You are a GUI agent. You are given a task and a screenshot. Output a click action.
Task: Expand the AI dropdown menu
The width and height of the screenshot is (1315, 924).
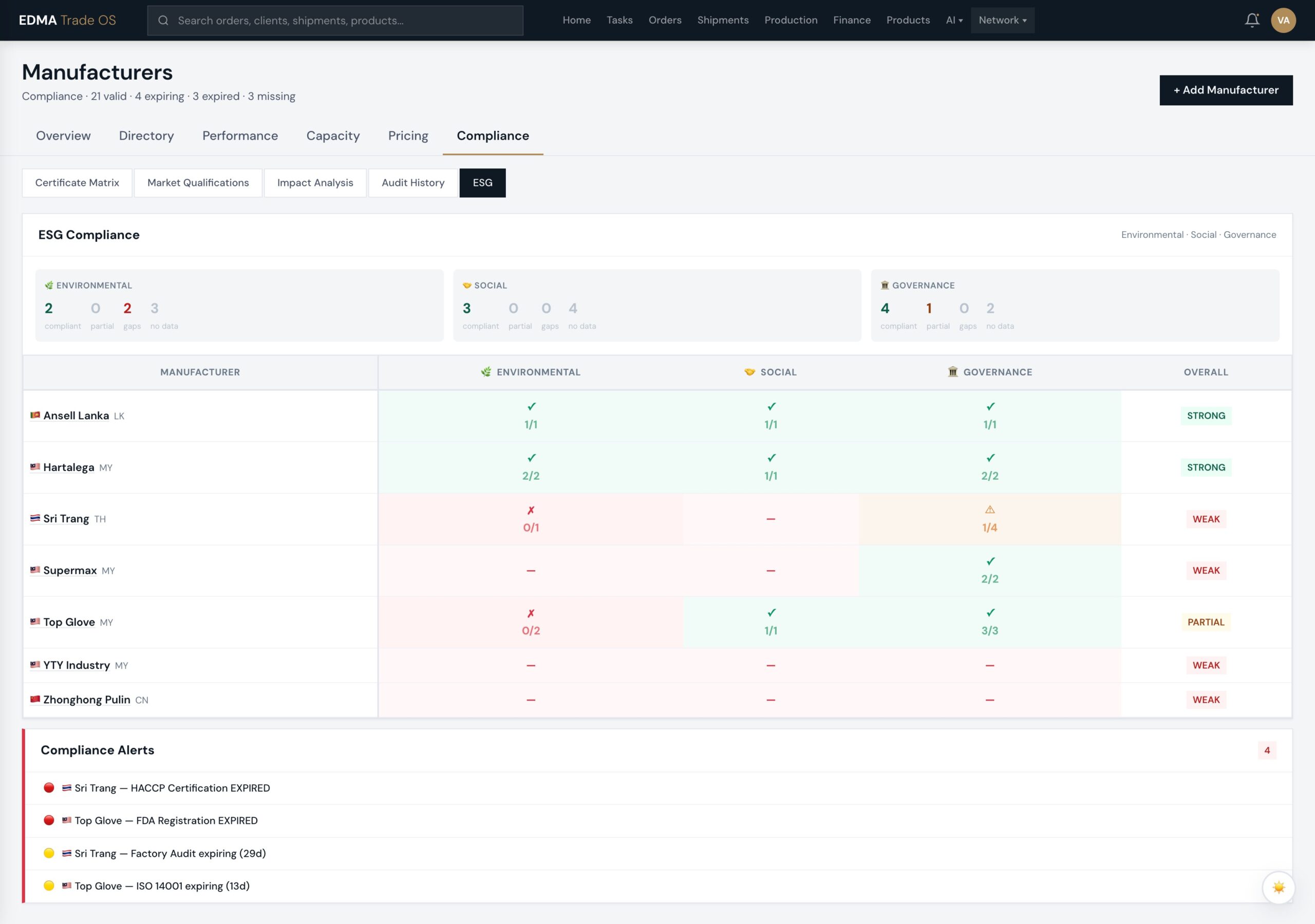[x=954, y=20]
